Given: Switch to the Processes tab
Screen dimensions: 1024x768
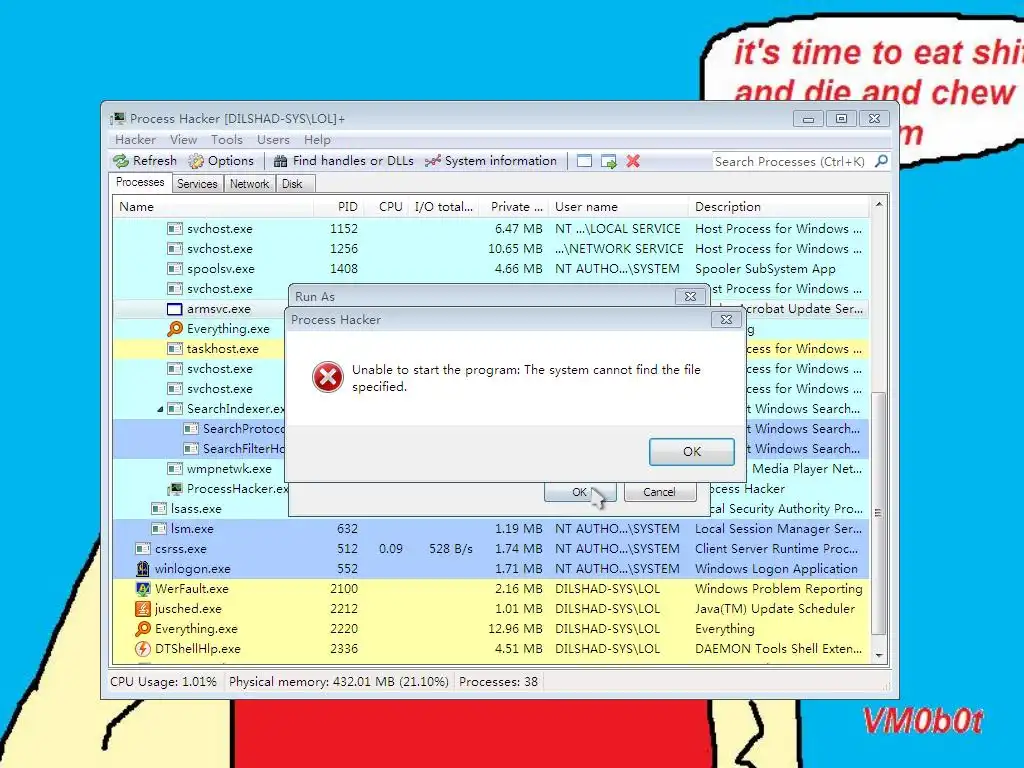Looking at the screenshot, I should point(140,182).
